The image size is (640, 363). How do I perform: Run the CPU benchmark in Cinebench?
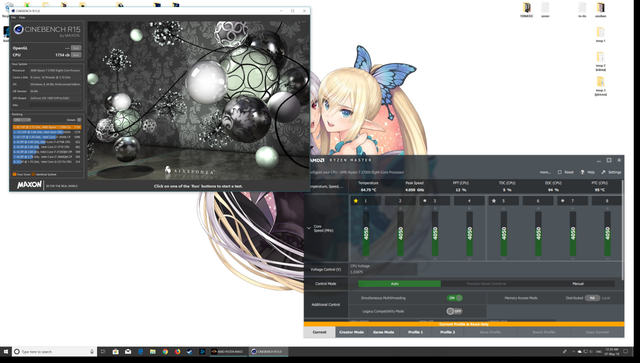[76, 55]
